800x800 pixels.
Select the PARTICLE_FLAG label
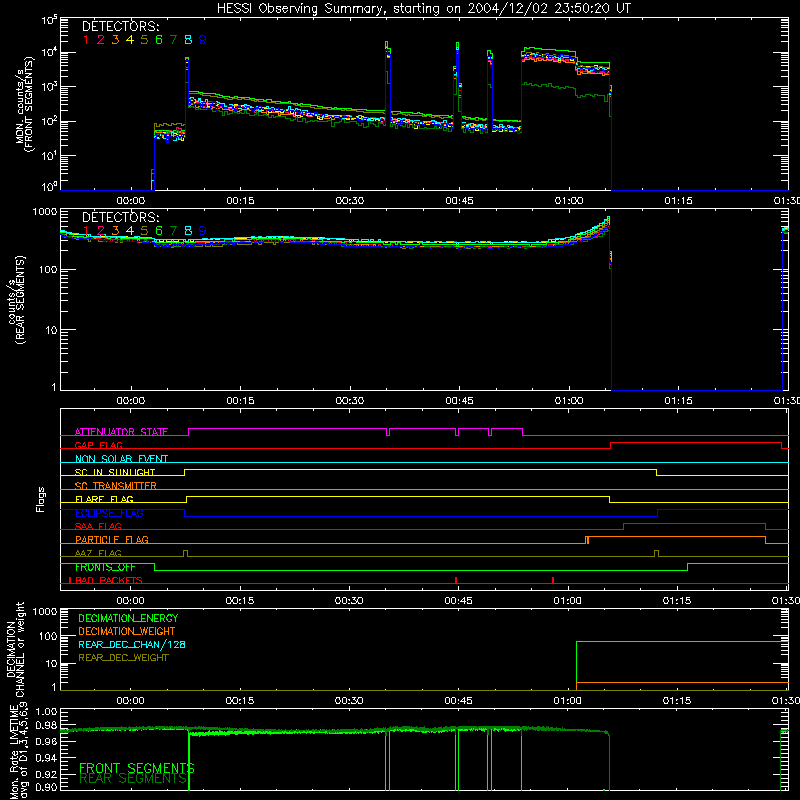[112, 540]
